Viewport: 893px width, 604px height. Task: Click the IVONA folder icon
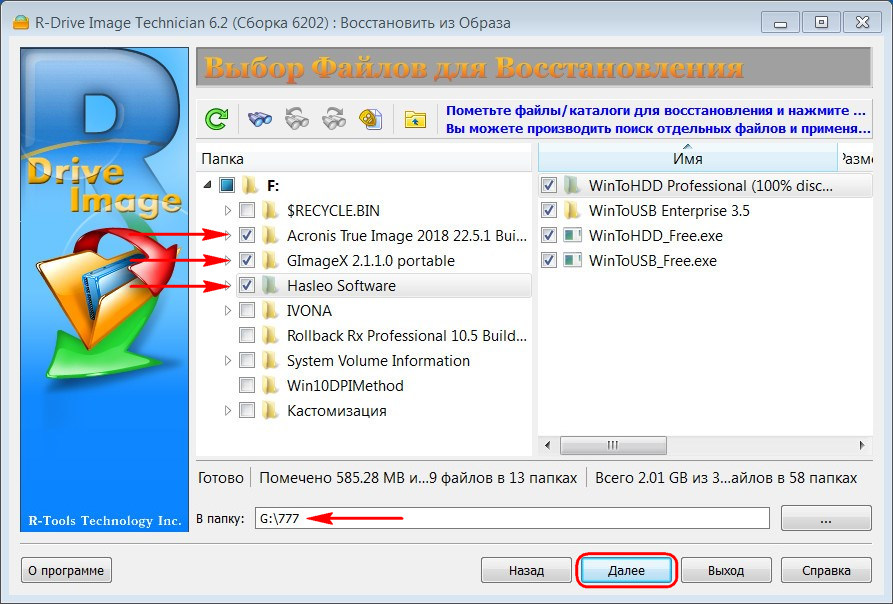(x=270, y=310)
